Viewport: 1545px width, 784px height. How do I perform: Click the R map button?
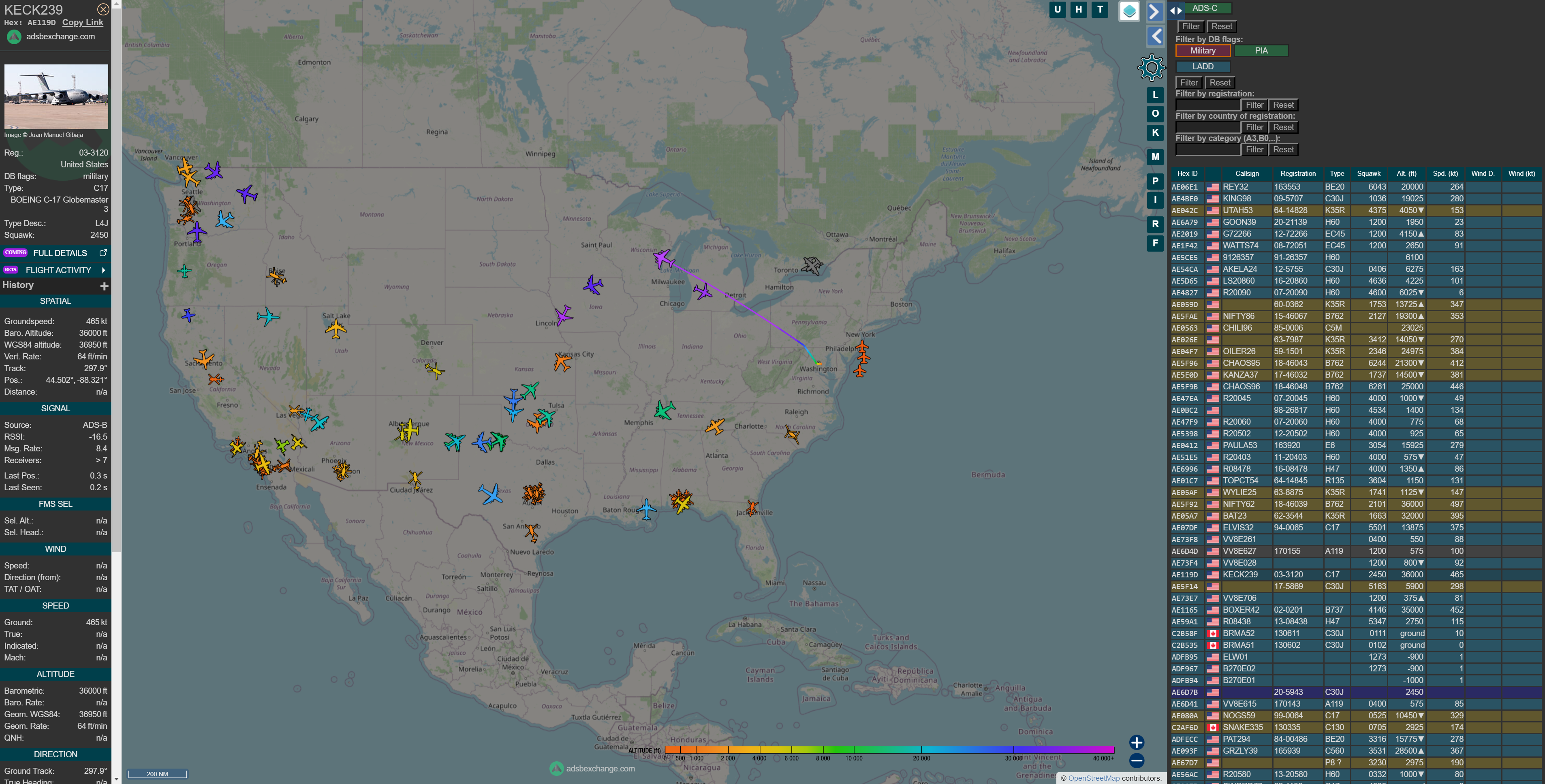click(x=1155, y=224)
